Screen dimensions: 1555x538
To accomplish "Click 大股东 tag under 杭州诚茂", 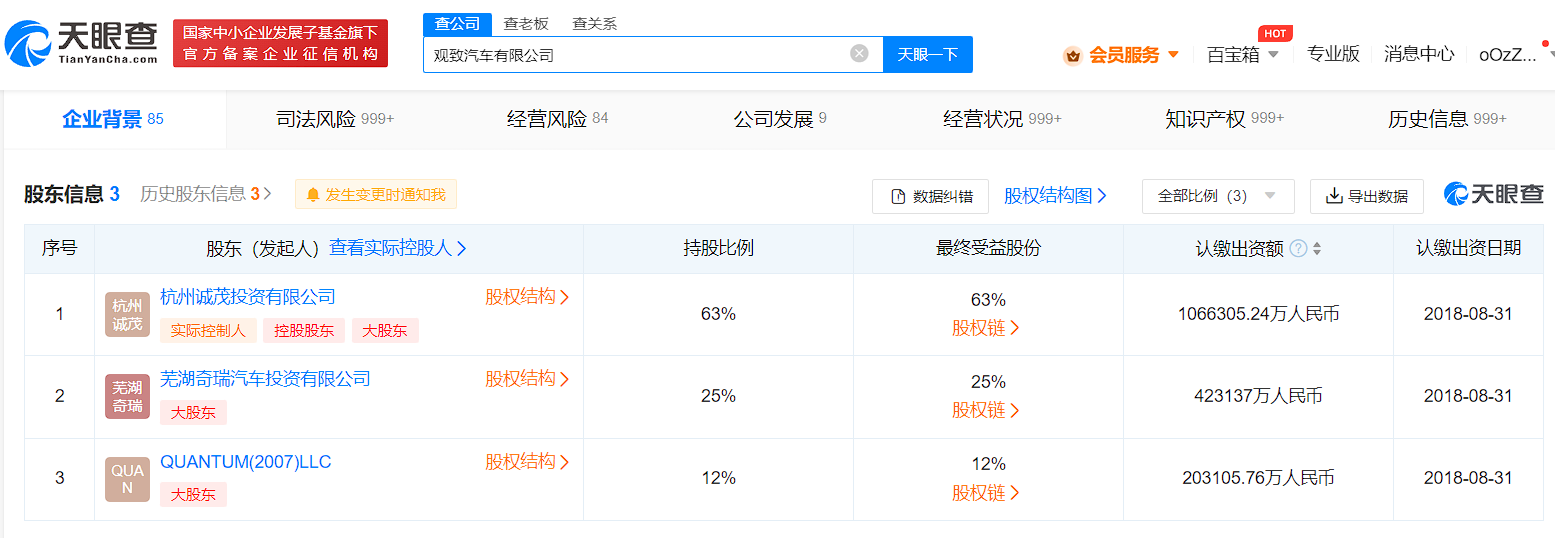I will [x=385, y=331].
